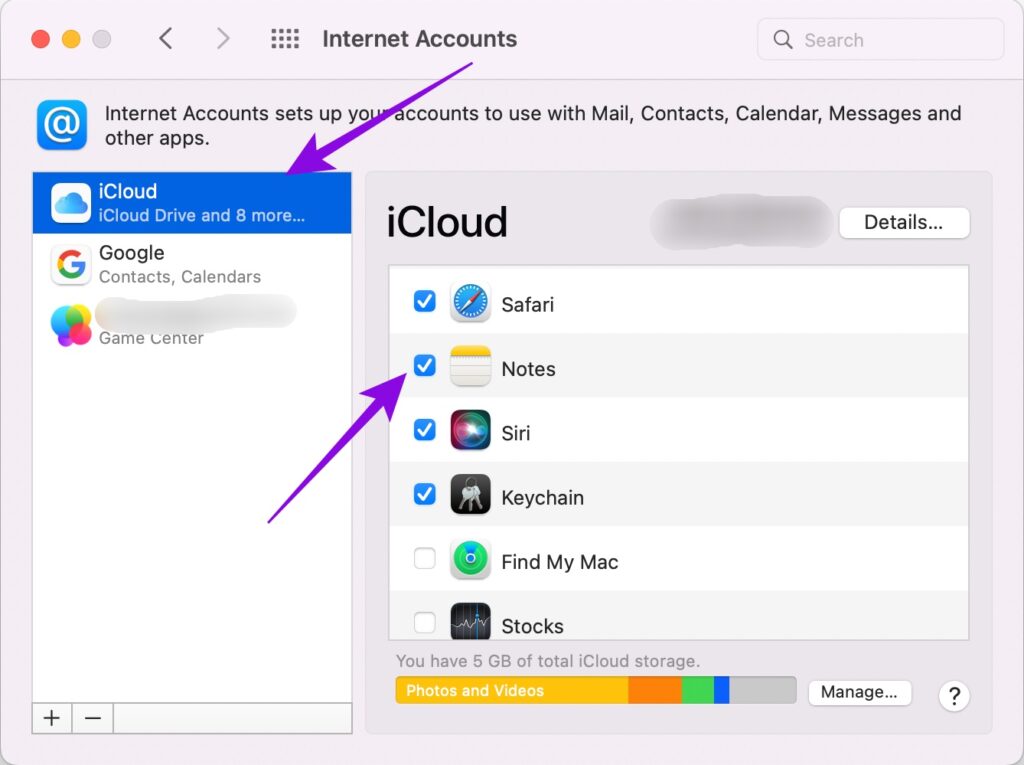Click the Google logo in the sidebar
1024x765 pixels.
point(71,264)
